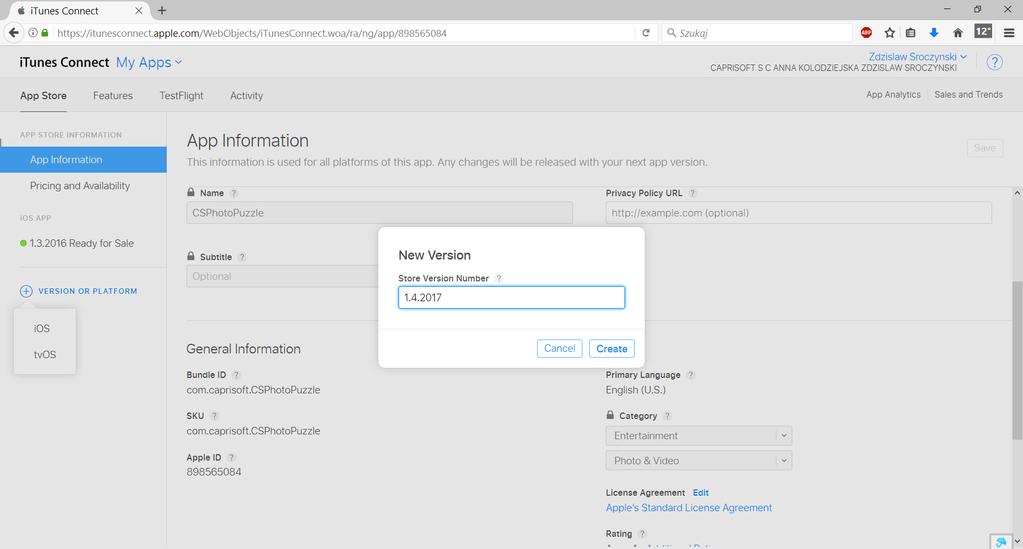
Task: Click the browser back arrow button
Action: (14, 33)
